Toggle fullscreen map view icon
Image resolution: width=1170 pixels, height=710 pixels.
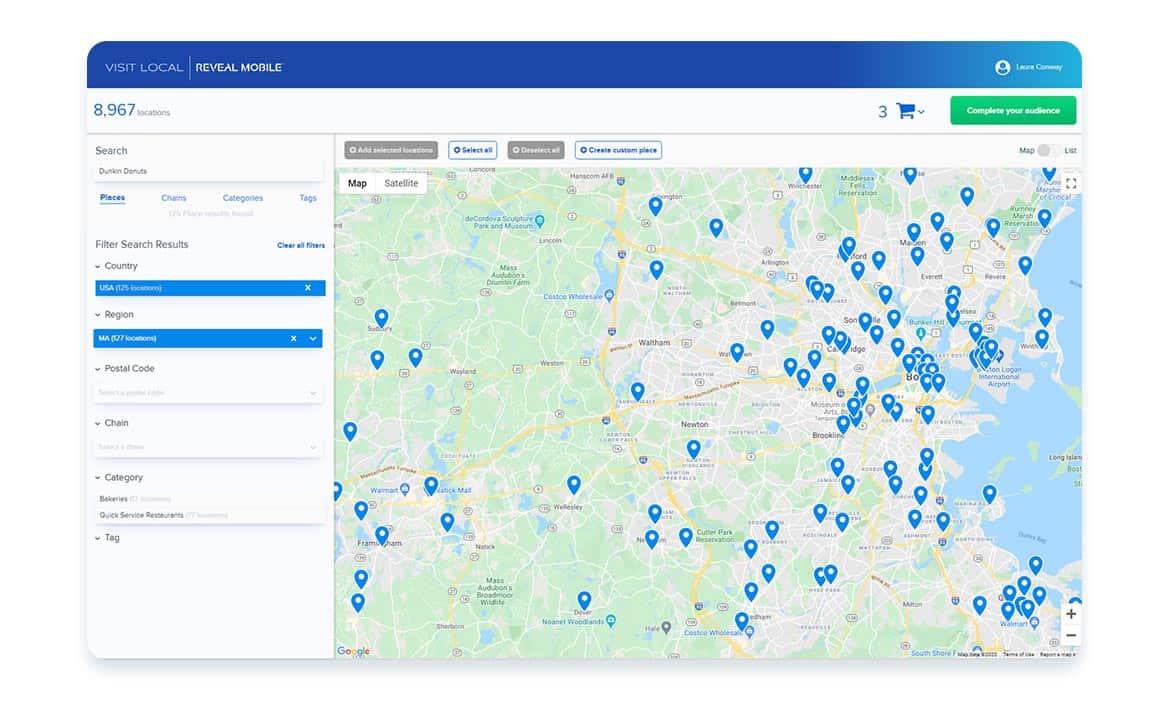[1071, 183]
